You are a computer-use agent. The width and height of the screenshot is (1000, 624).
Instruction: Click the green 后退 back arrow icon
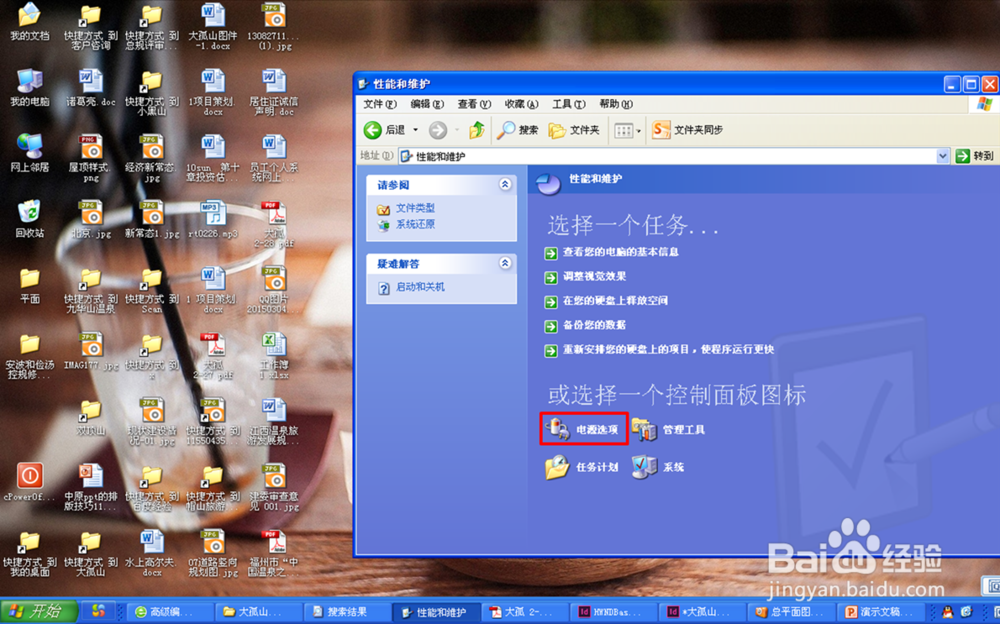(x=372, y=130)
